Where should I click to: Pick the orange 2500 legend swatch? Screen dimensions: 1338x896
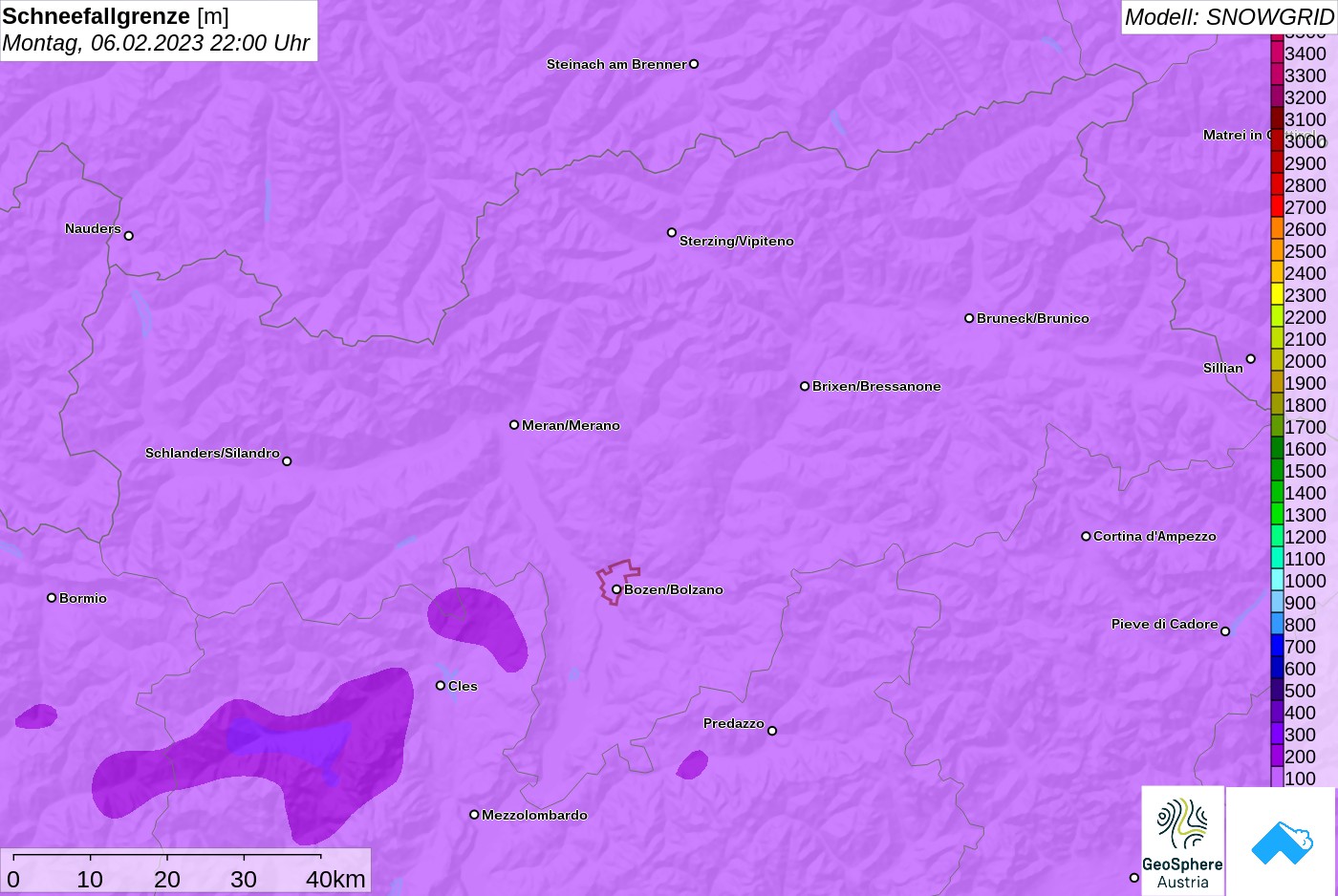click(1277, 250)
